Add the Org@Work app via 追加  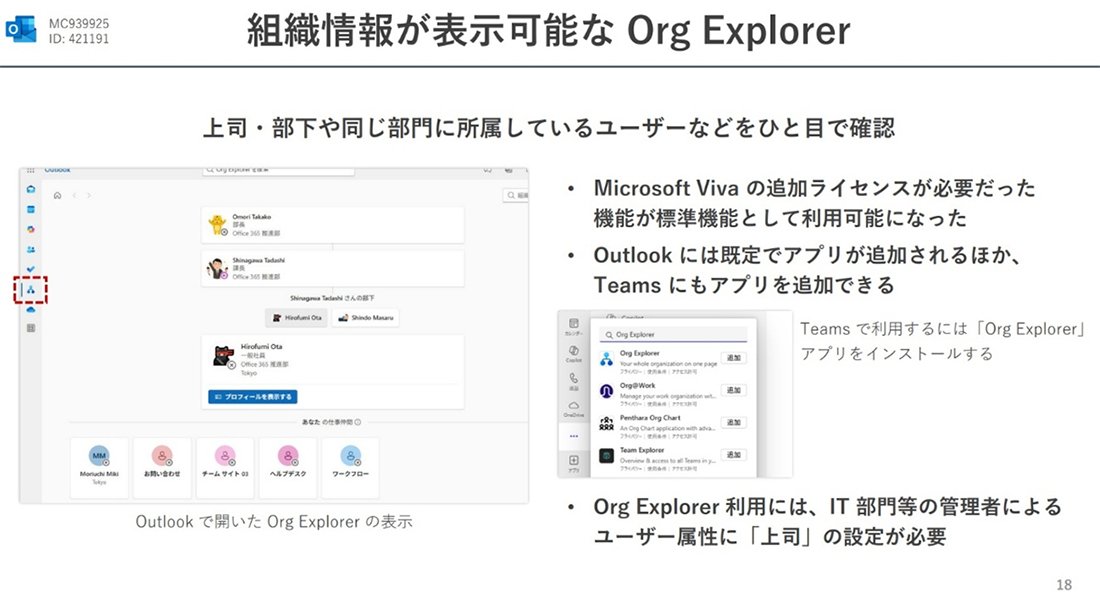tap(734, 390)
